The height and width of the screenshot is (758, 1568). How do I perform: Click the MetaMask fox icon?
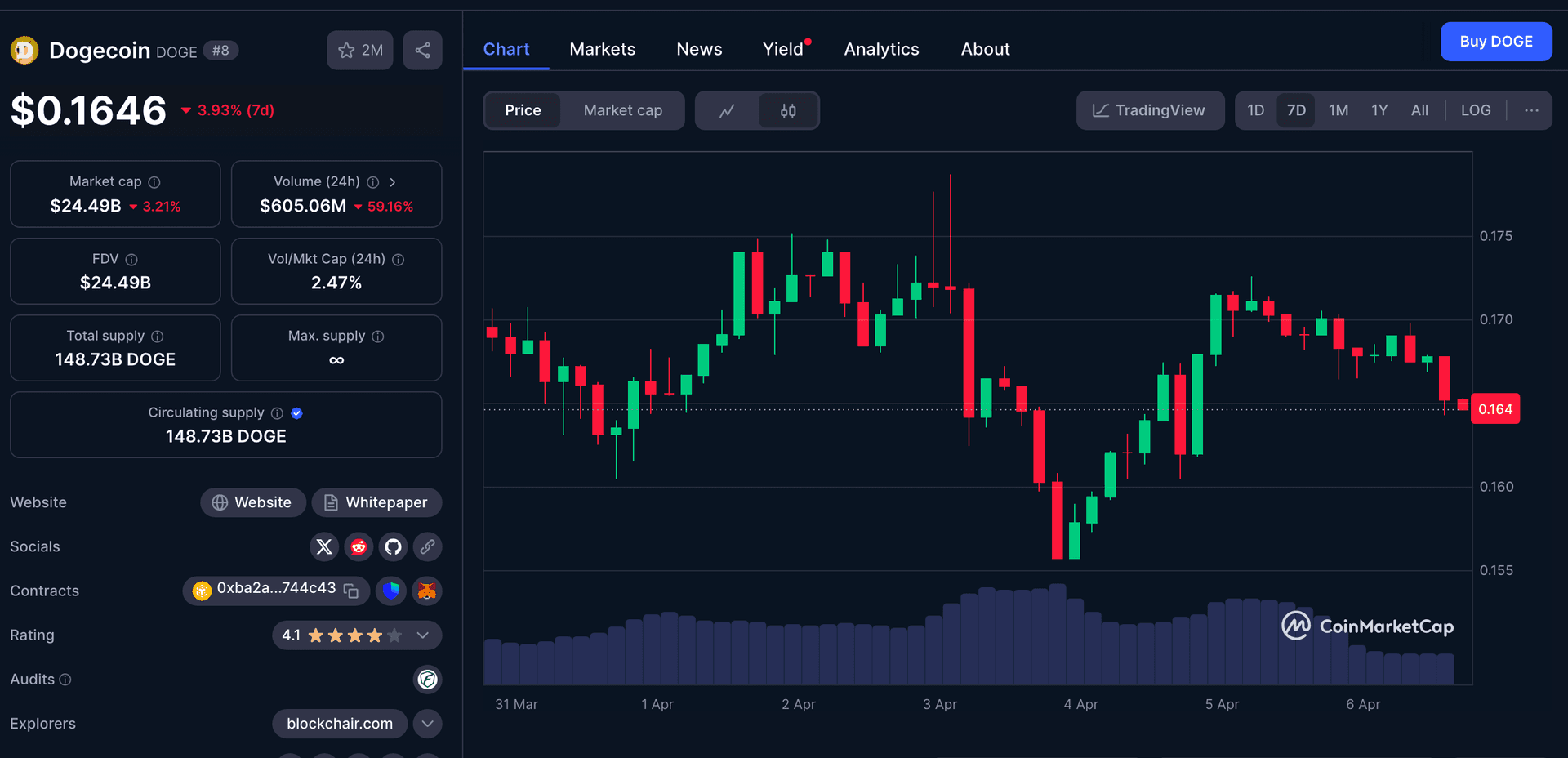click(x=426, y=591)
